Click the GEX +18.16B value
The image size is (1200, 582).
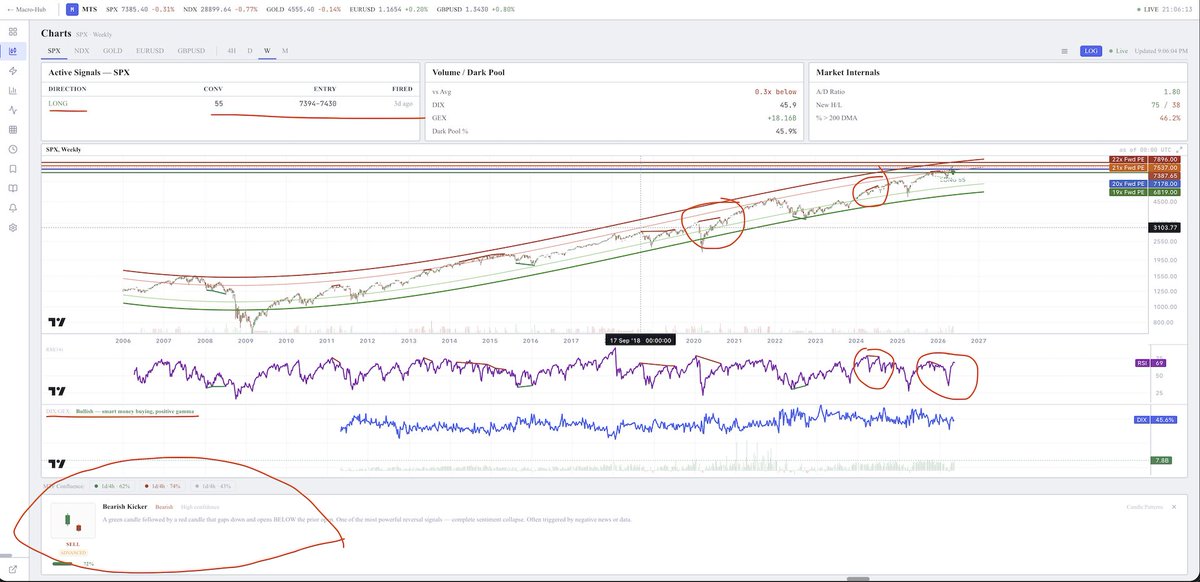782,117
